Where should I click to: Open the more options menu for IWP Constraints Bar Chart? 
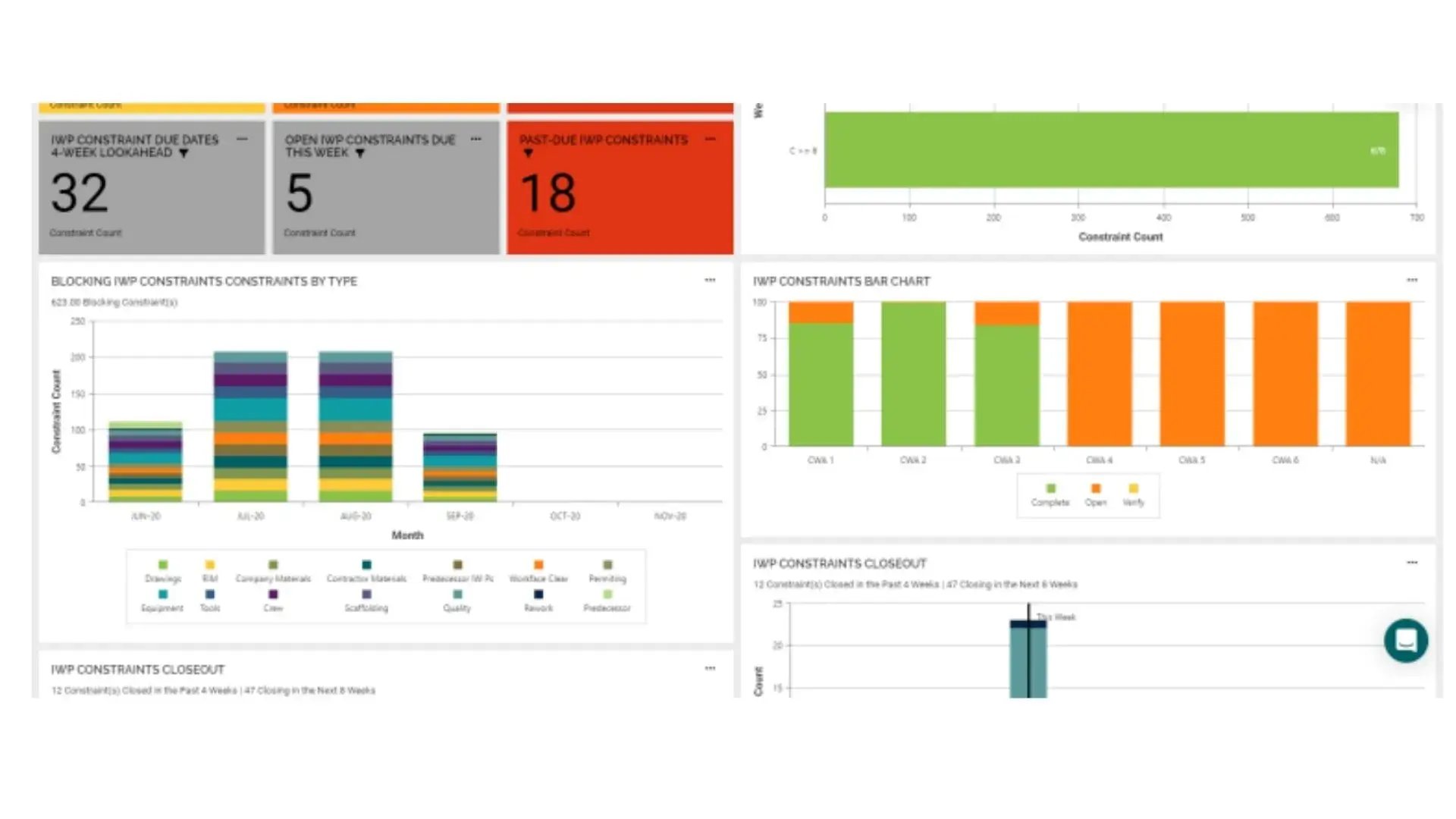click(x=1412, y=281)
